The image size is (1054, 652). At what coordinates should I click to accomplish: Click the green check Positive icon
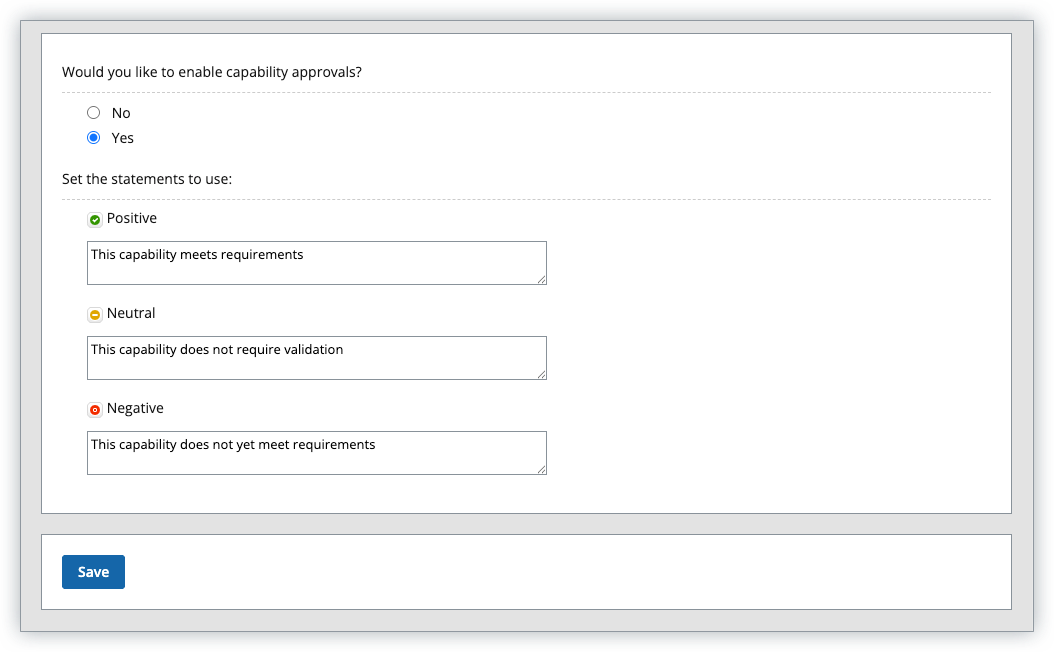95,220
